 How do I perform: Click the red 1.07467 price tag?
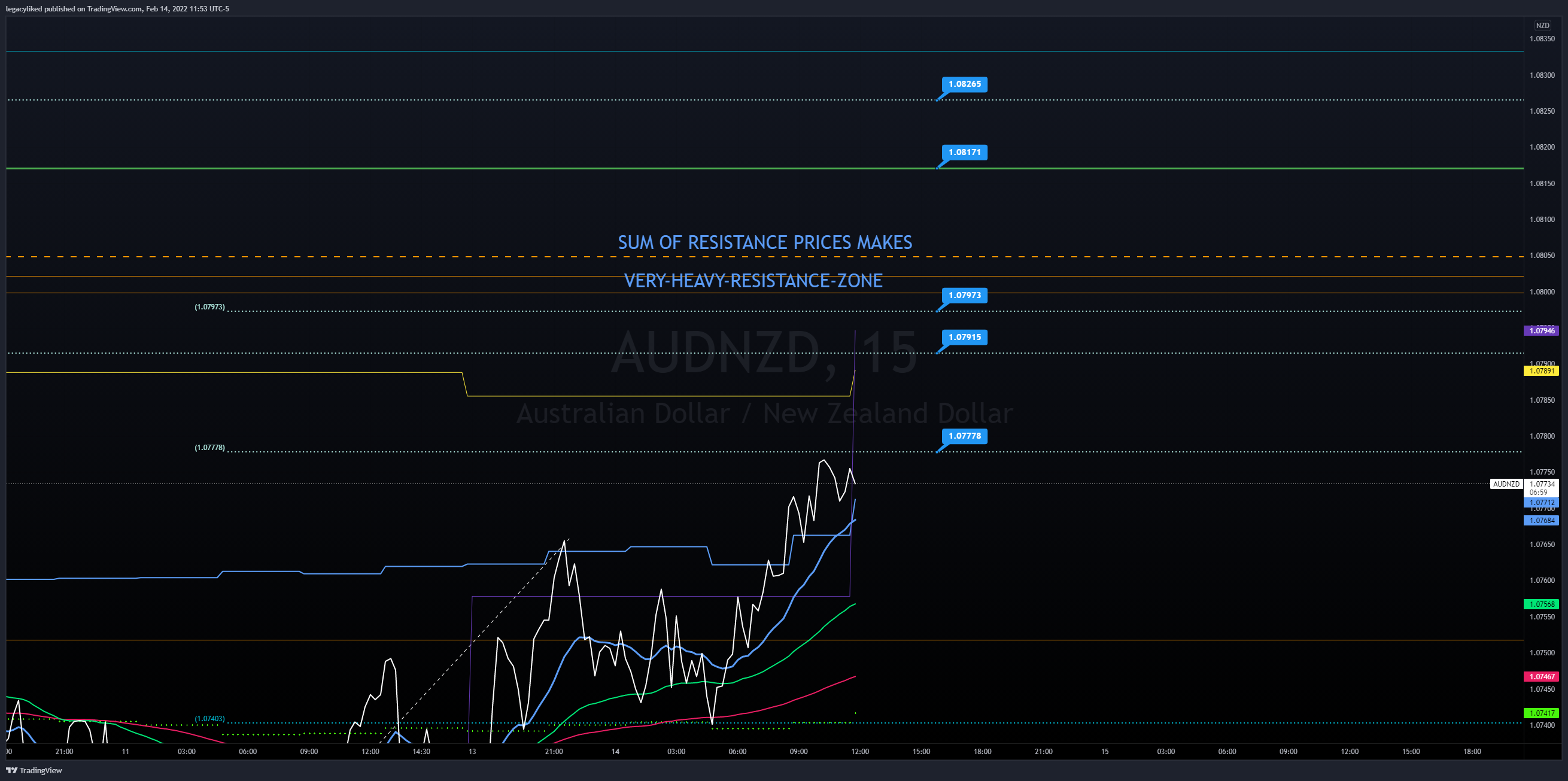pos(1541,677)
